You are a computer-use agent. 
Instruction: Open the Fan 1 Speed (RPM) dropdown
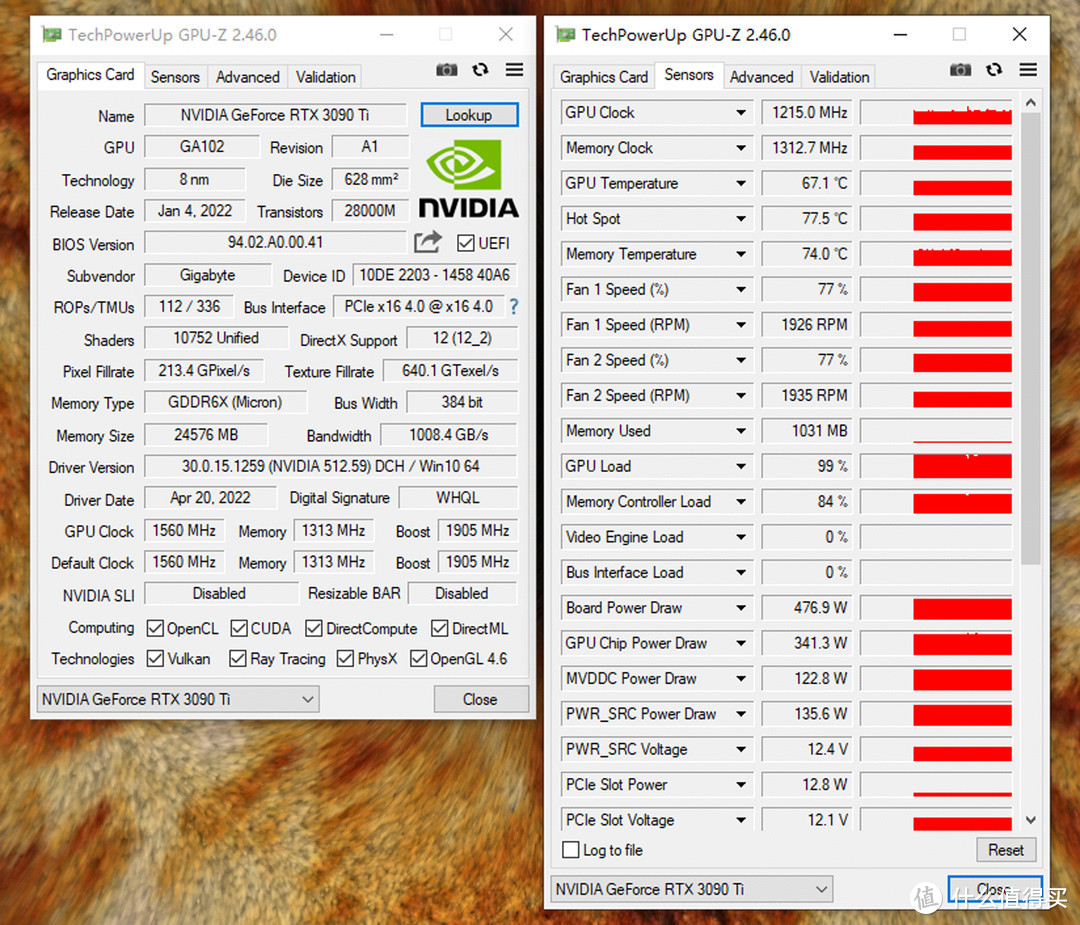click(x=741, y=324)
